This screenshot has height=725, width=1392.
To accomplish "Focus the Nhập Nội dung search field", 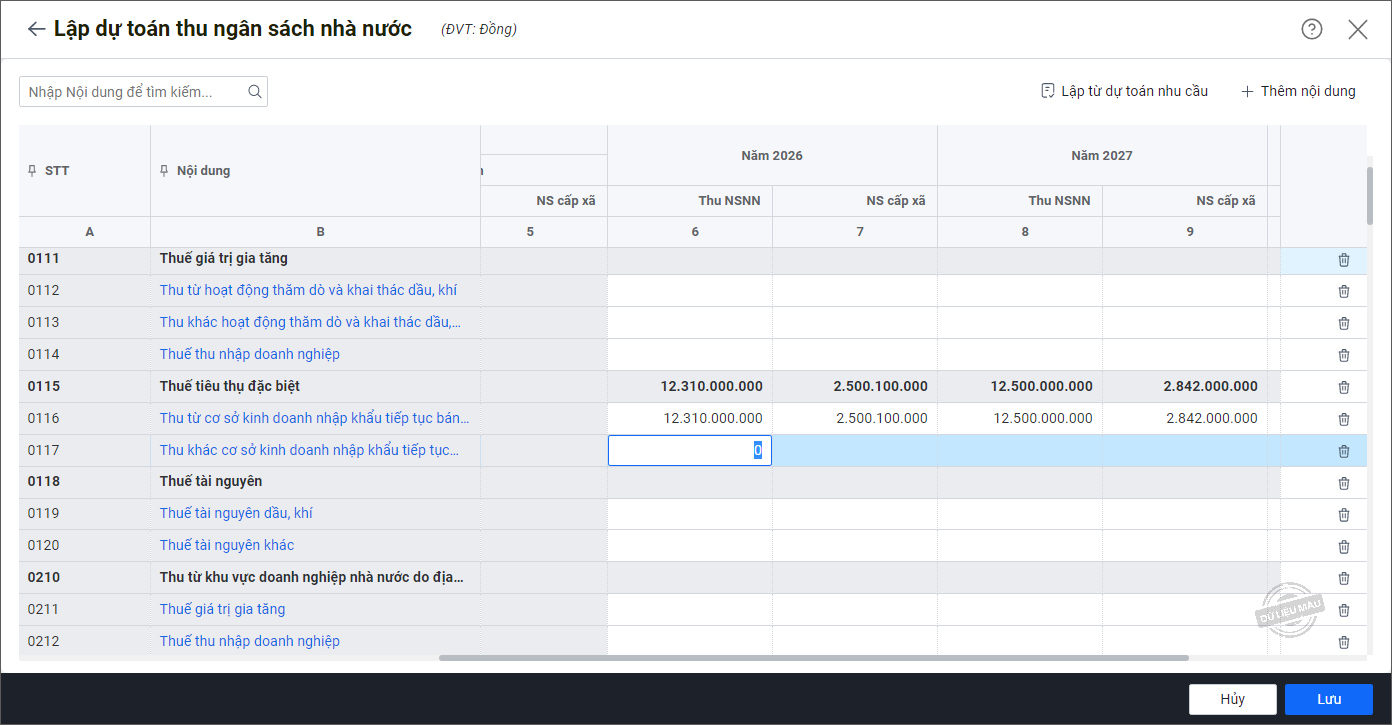I will click(x=130, y=92).
